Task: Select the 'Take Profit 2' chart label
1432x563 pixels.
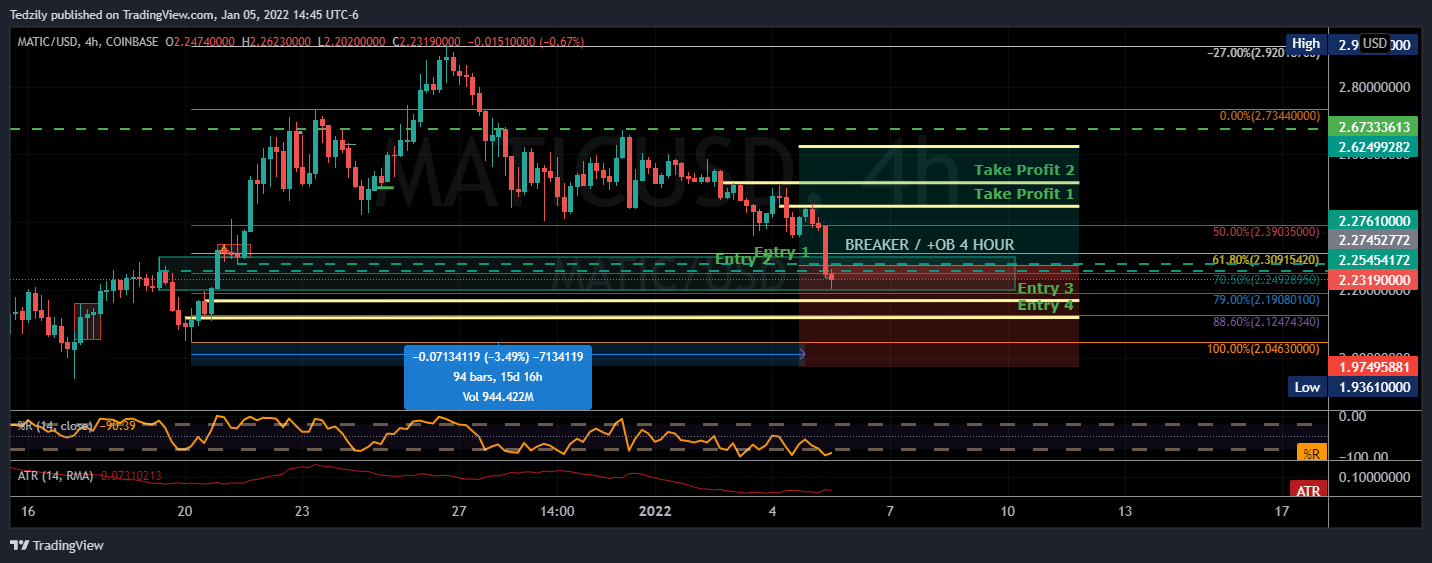Action: click(x=1024, y=170)
